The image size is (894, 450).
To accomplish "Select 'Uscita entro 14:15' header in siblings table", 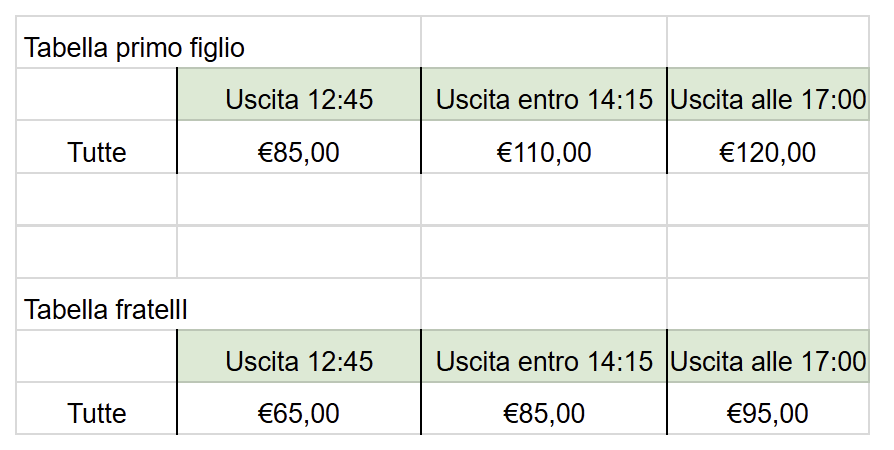I will [x=544, y=361].
